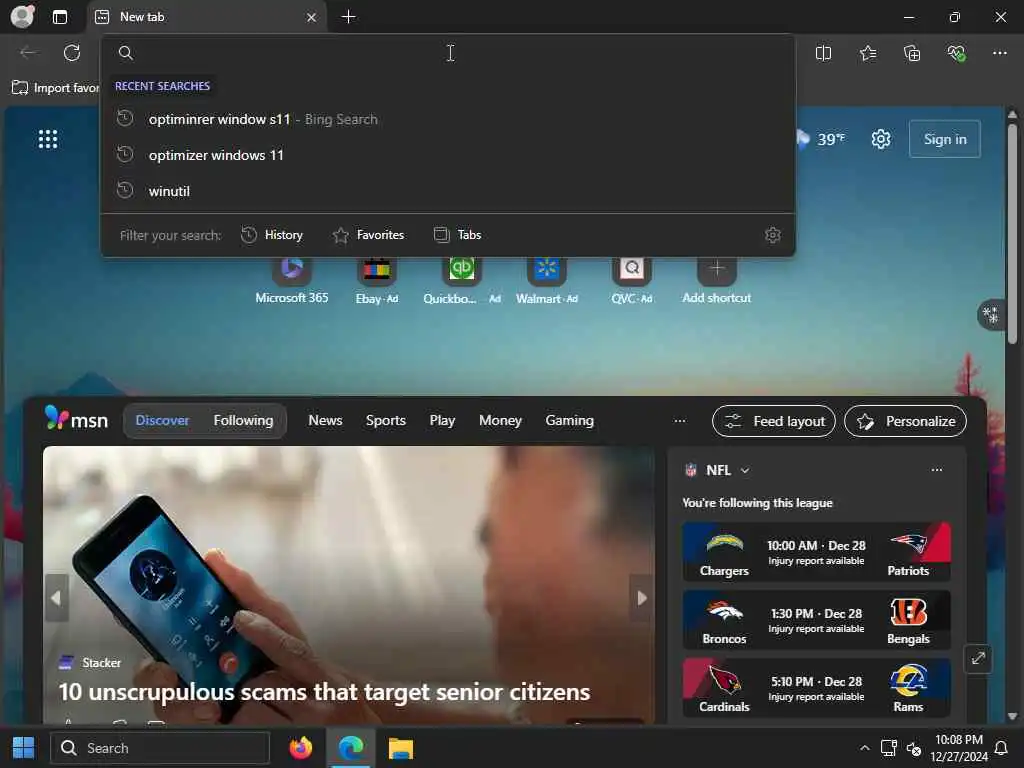This screenshot has height=768, width=1024.
Task: Switch to the Following feed tab
Action: (244, 421)
